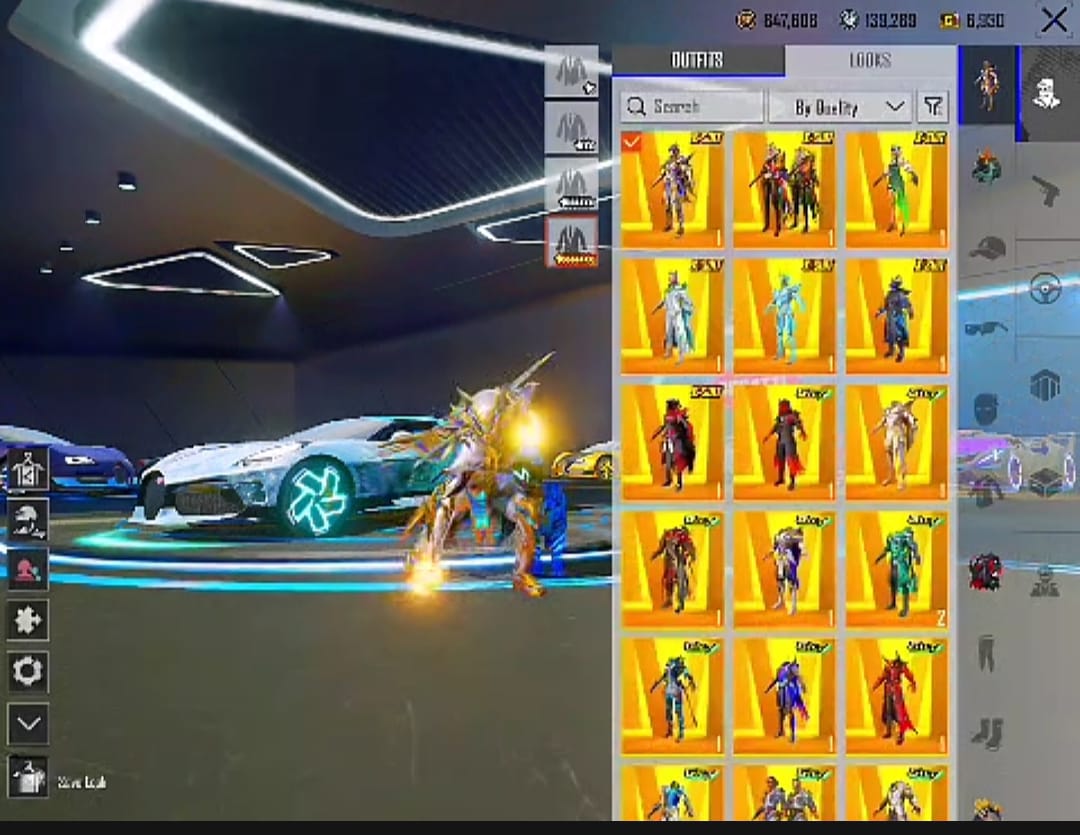Open the red black jacket category icon
The width and height of the screenshot is (1080, 835).
[x=986, y=572]
